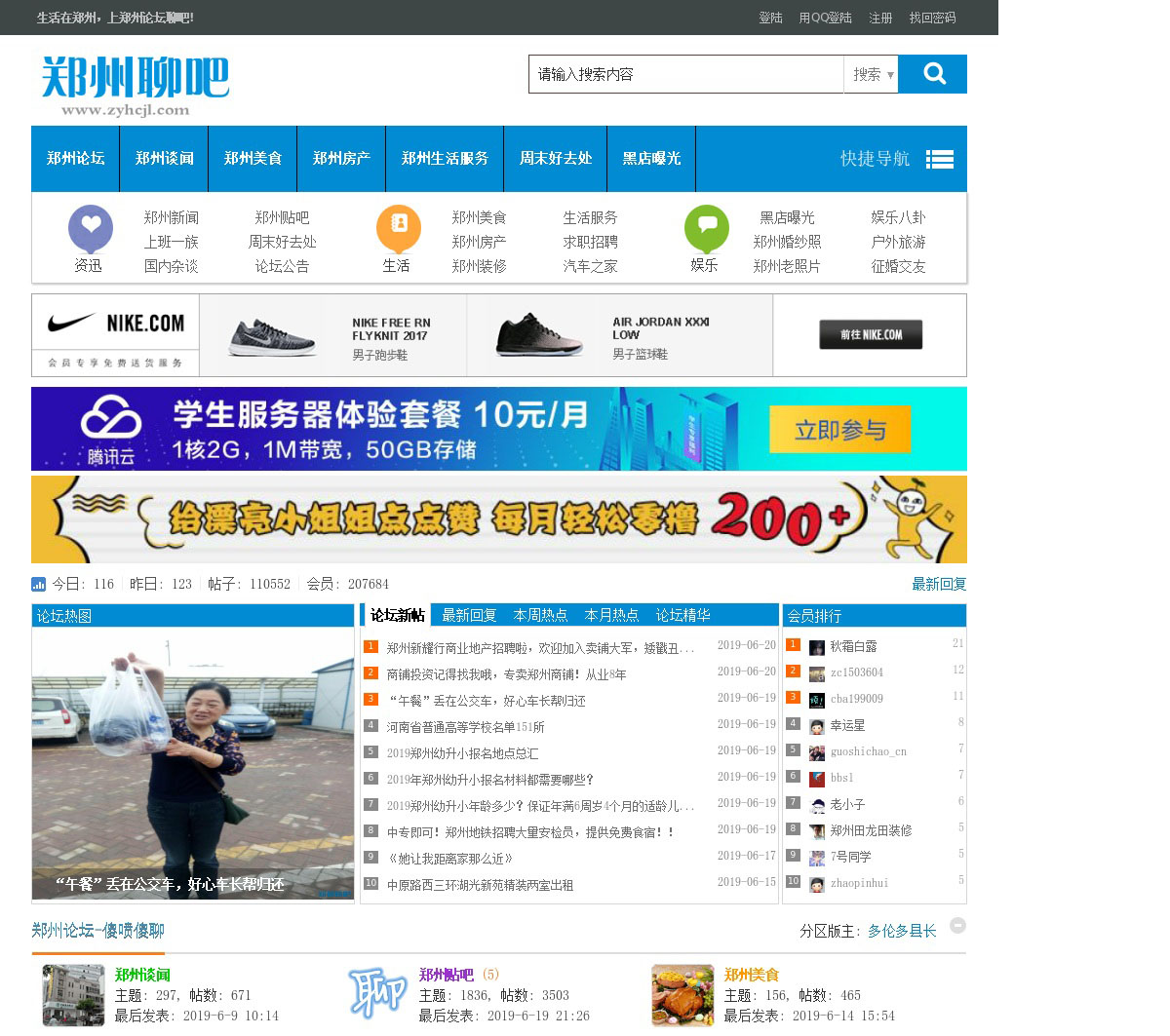Click the purple heart 资讯 icon
Viewport: 1170px width, 1036px height.
(91, 227)
